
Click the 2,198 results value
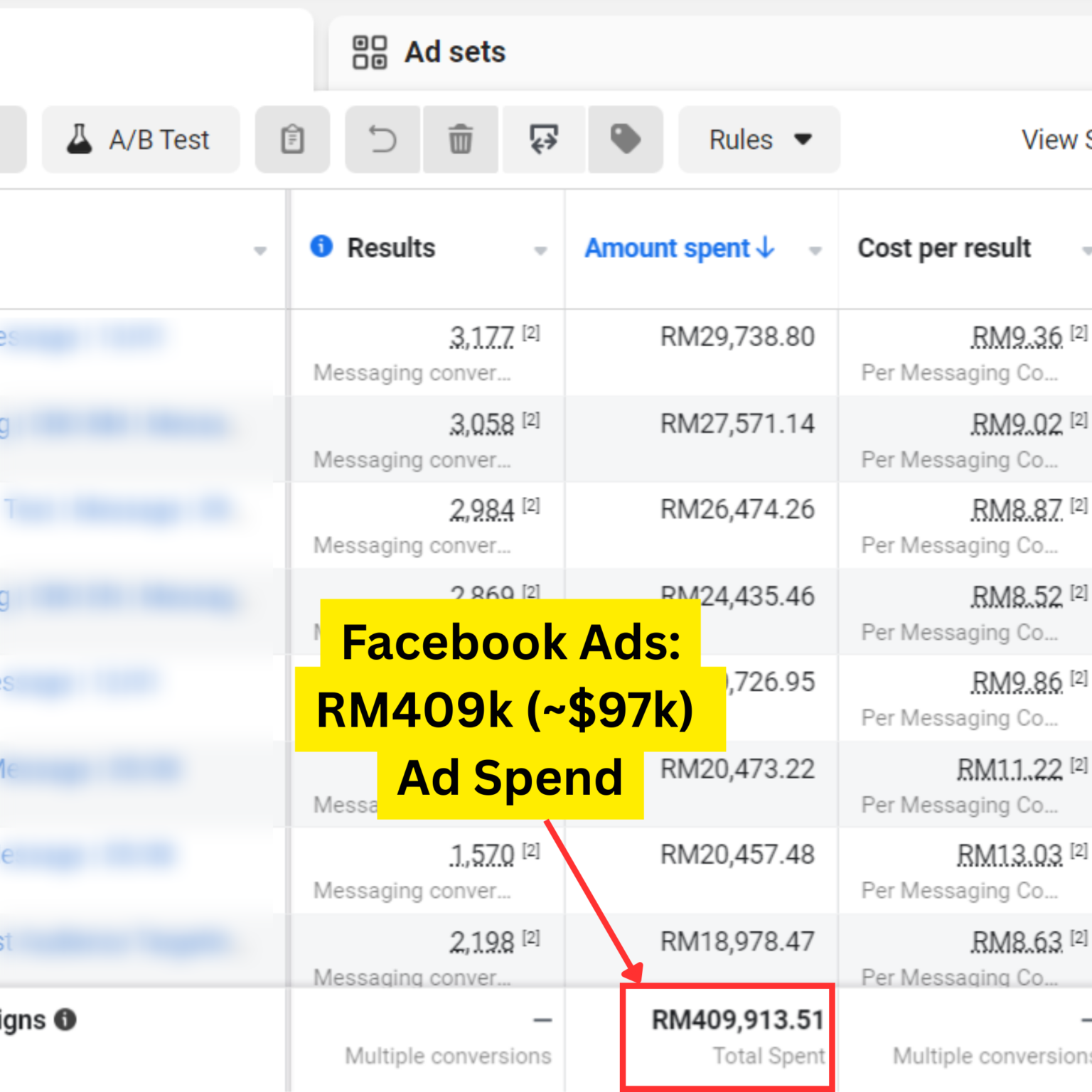point(481,942)
